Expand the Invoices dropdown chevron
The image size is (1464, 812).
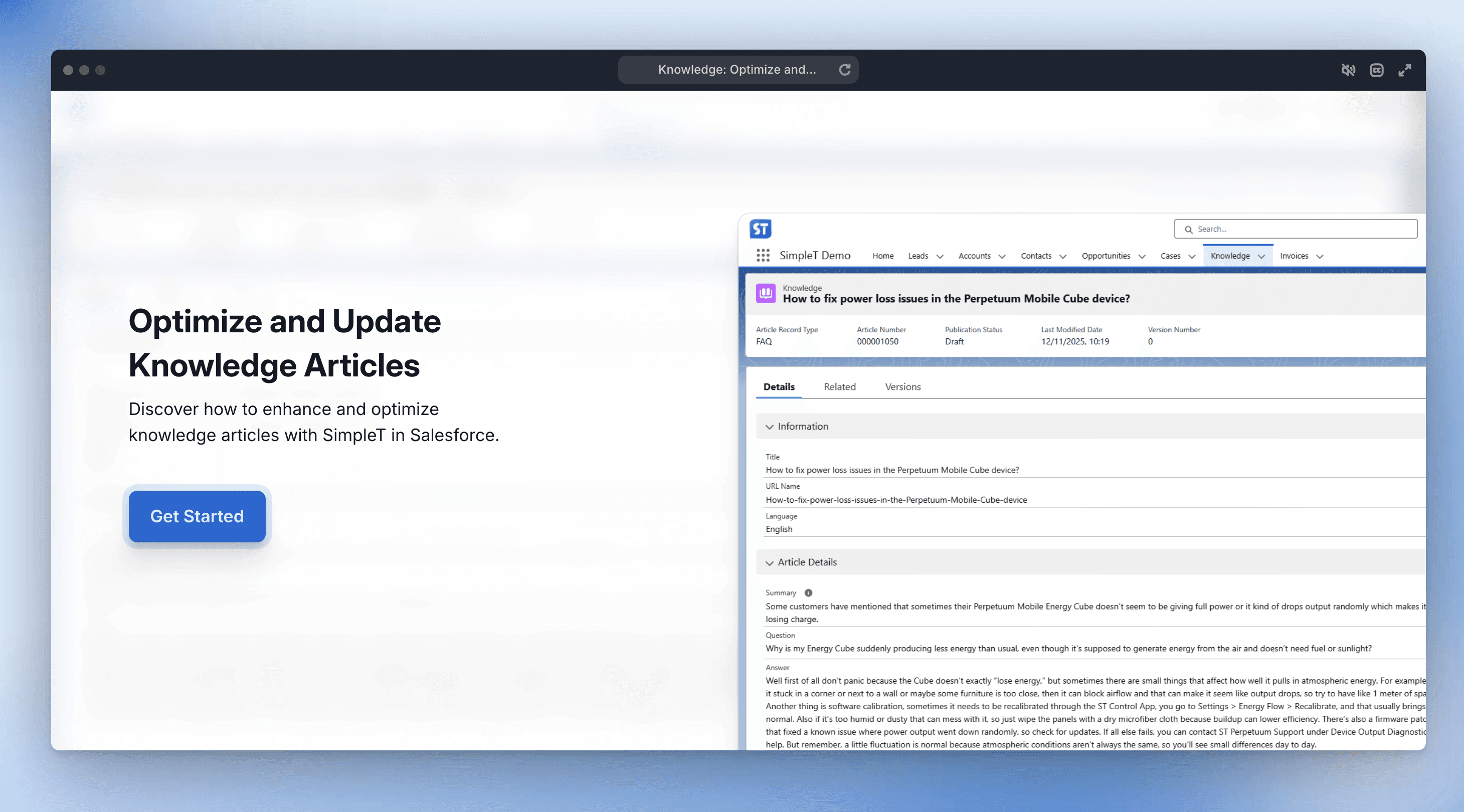pos(1320,256)
